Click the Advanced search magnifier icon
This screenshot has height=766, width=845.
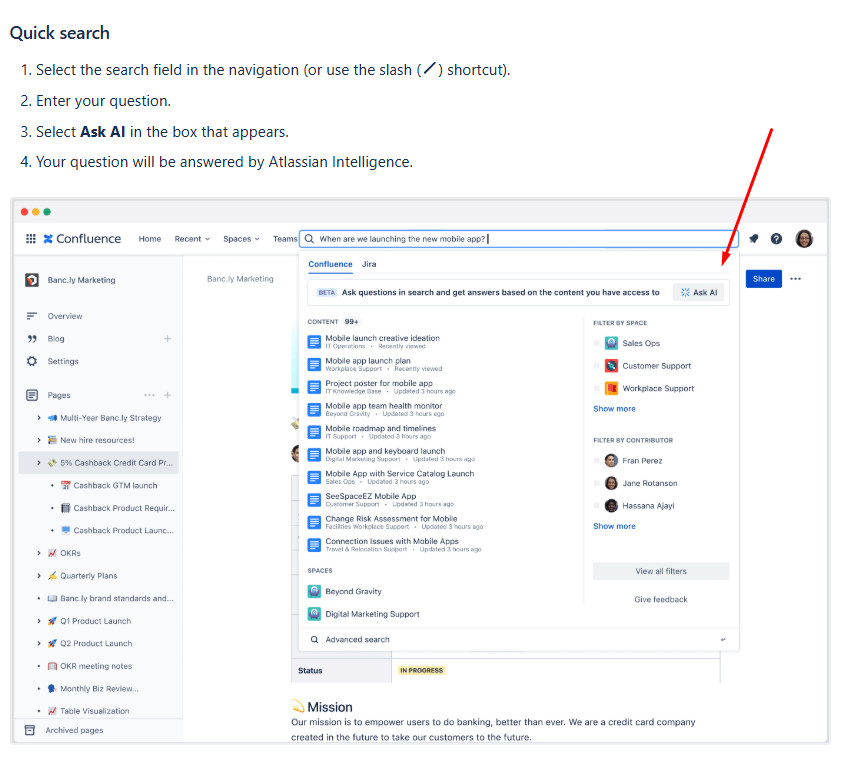click(x=314, y=640)
